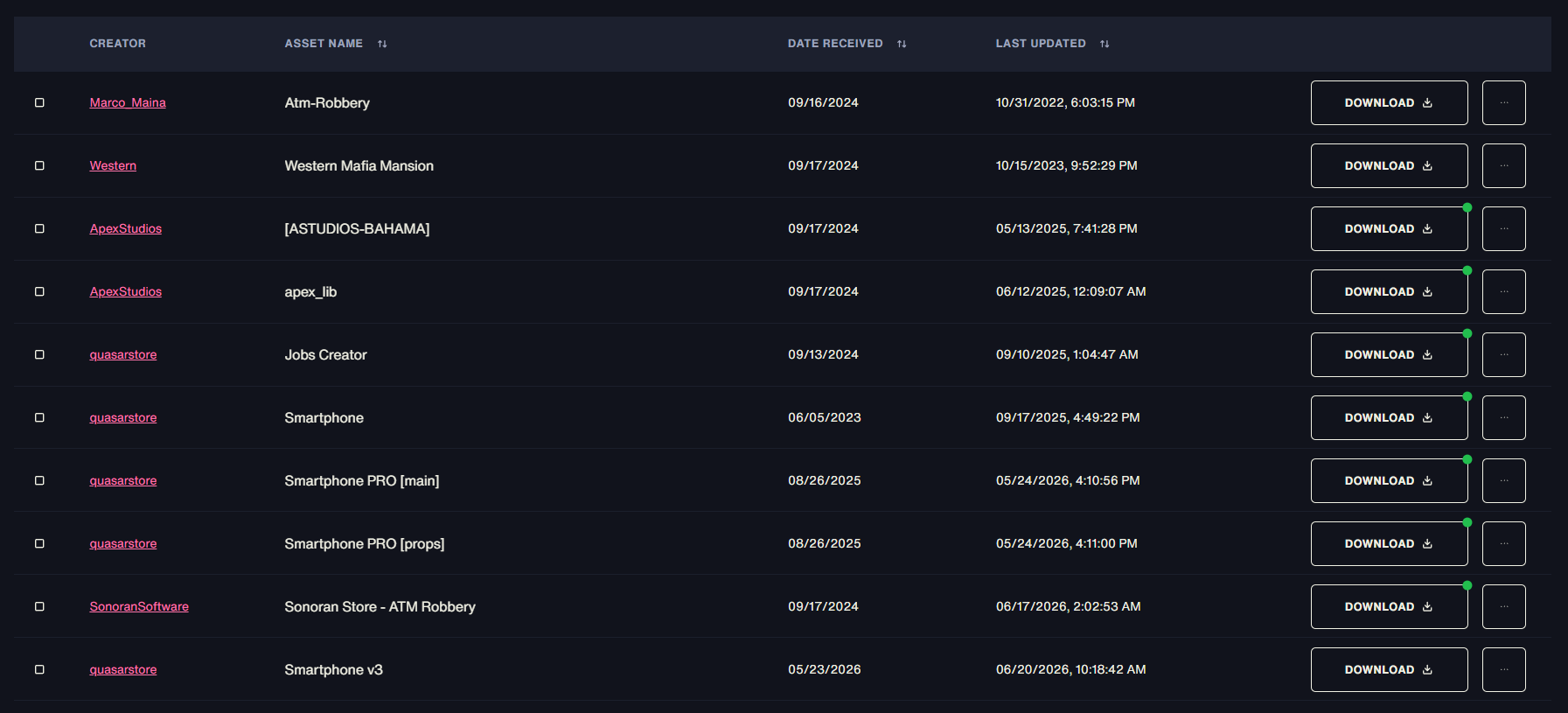The width and height of the screenshot is (1568, 713).
Task: Click the Sonoran Store - ATM Robbery name
Action: point(380,606)
